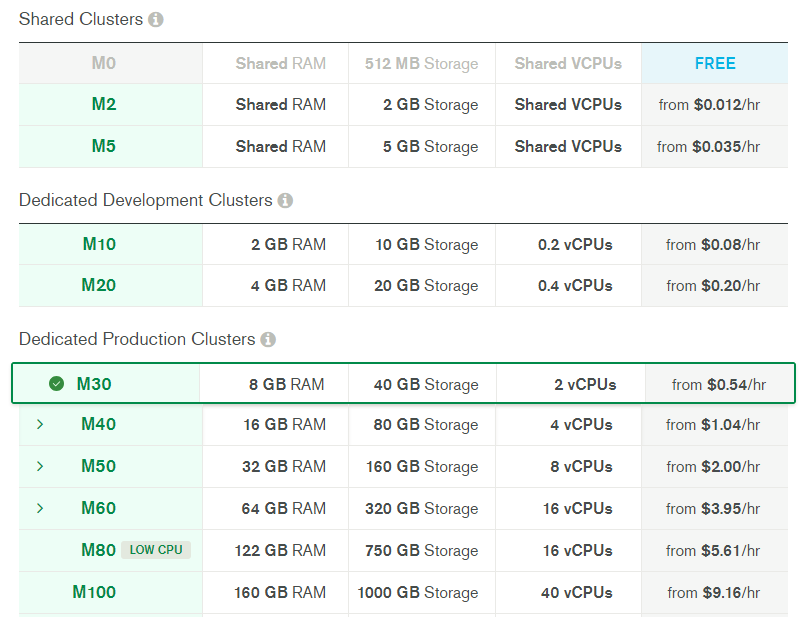
Task: Click the M40 $1.04/hr price cell
Action: [x=715, y=425]
